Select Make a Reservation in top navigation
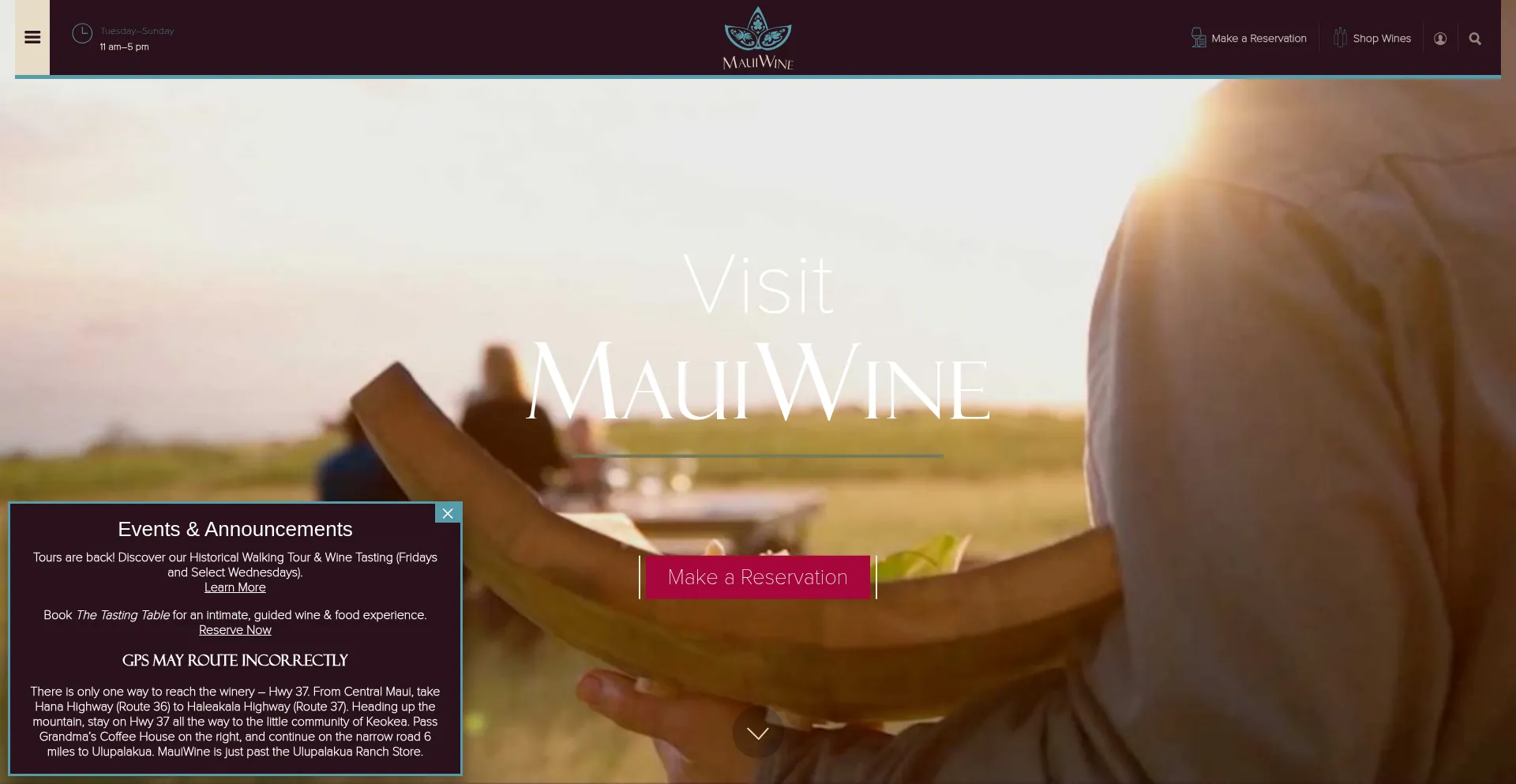This screenshot has height=784, width=1516. pos(1259,39)
